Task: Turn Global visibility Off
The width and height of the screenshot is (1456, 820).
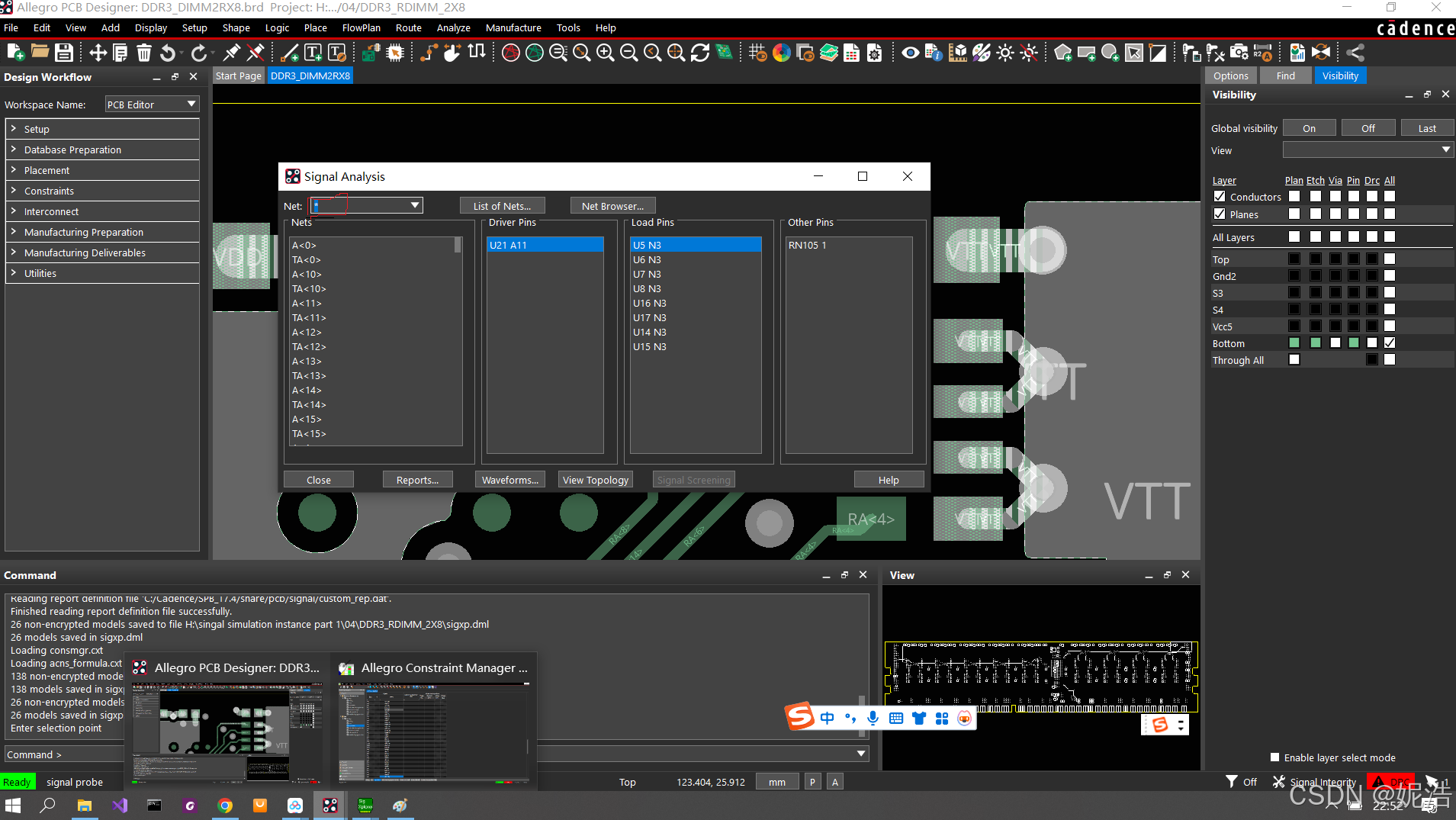Action: (x=1368, y=128)
